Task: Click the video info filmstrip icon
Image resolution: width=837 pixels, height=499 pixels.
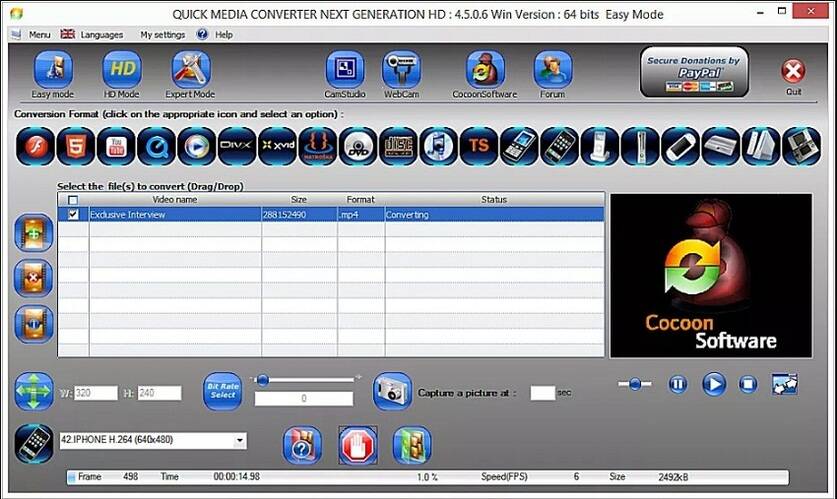Action: click(34, 323)
